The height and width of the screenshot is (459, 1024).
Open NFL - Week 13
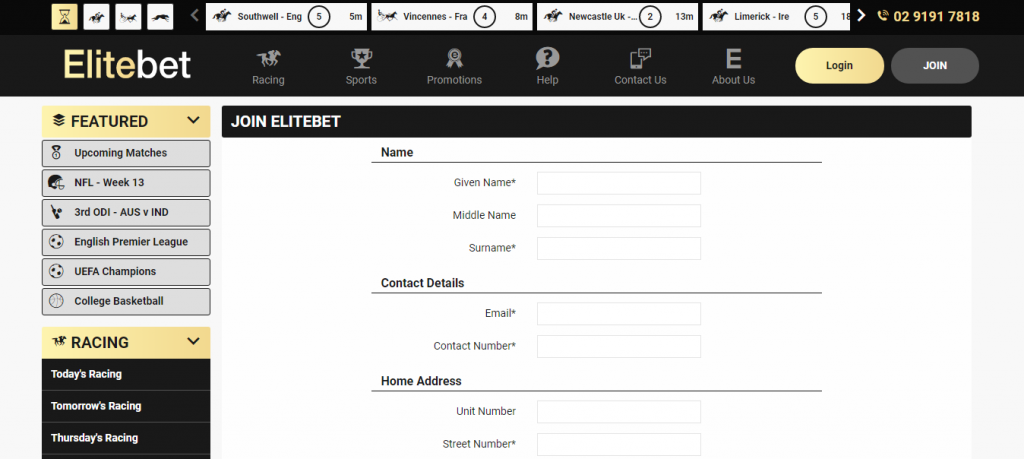(126, 183)
